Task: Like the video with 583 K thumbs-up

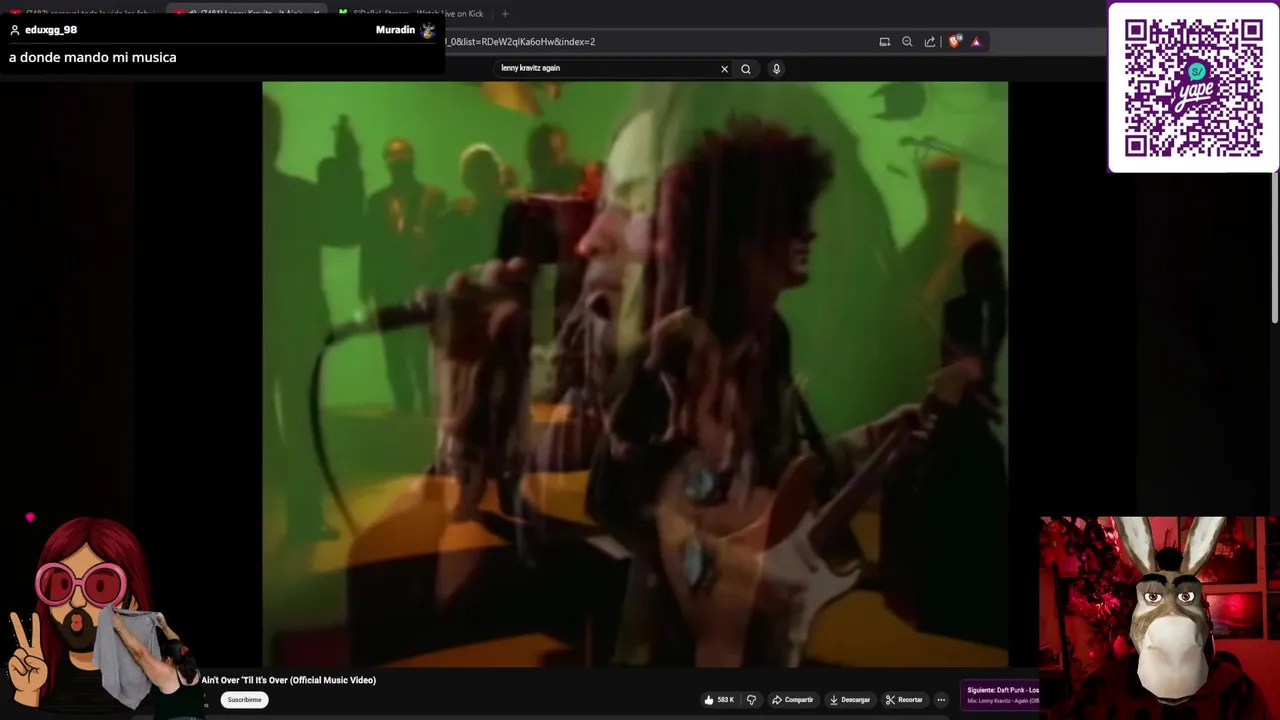Action: click(719, 700)
